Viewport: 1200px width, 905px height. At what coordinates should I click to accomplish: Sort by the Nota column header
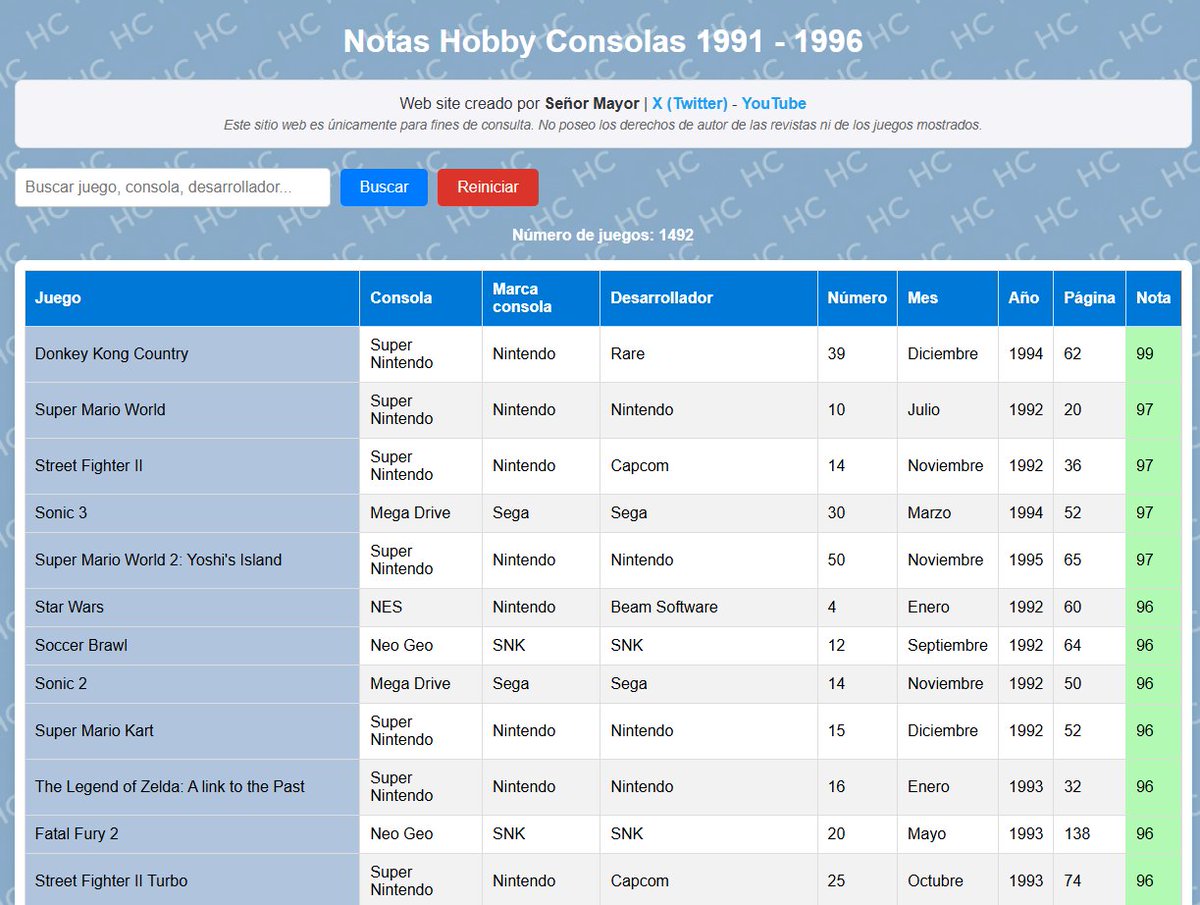pyautogui.click(x=1153, y=298)
